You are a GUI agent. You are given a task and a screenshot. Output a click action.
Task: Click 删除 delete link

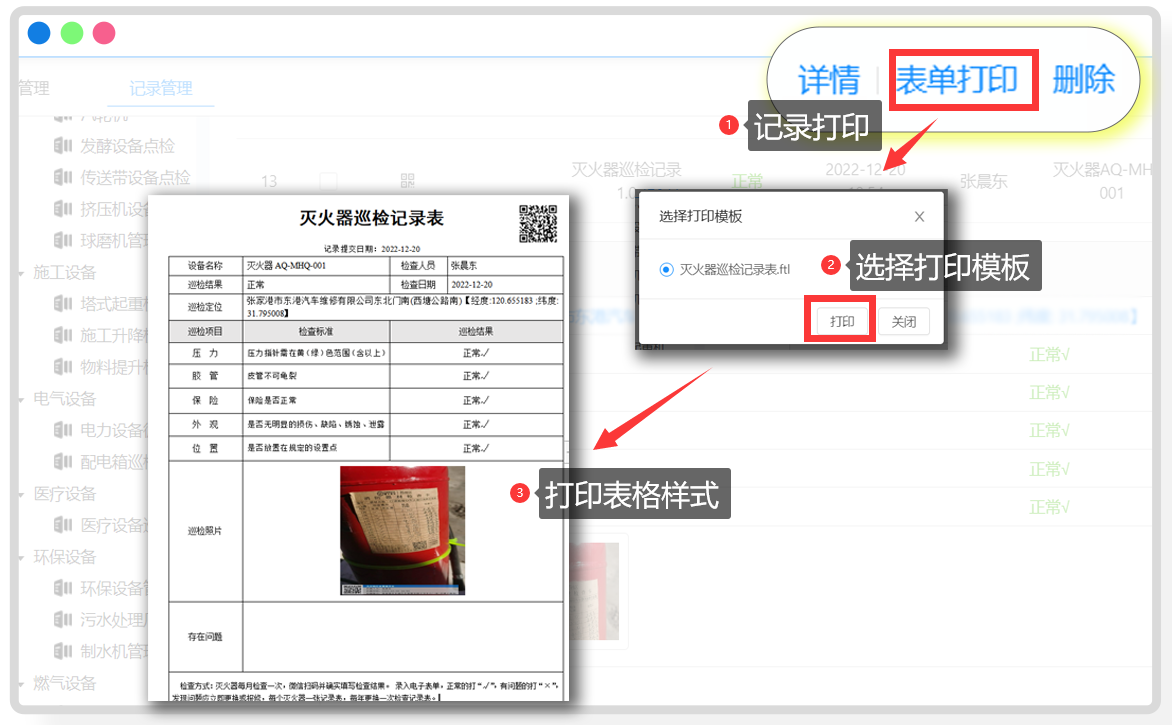pos(1083,79)
